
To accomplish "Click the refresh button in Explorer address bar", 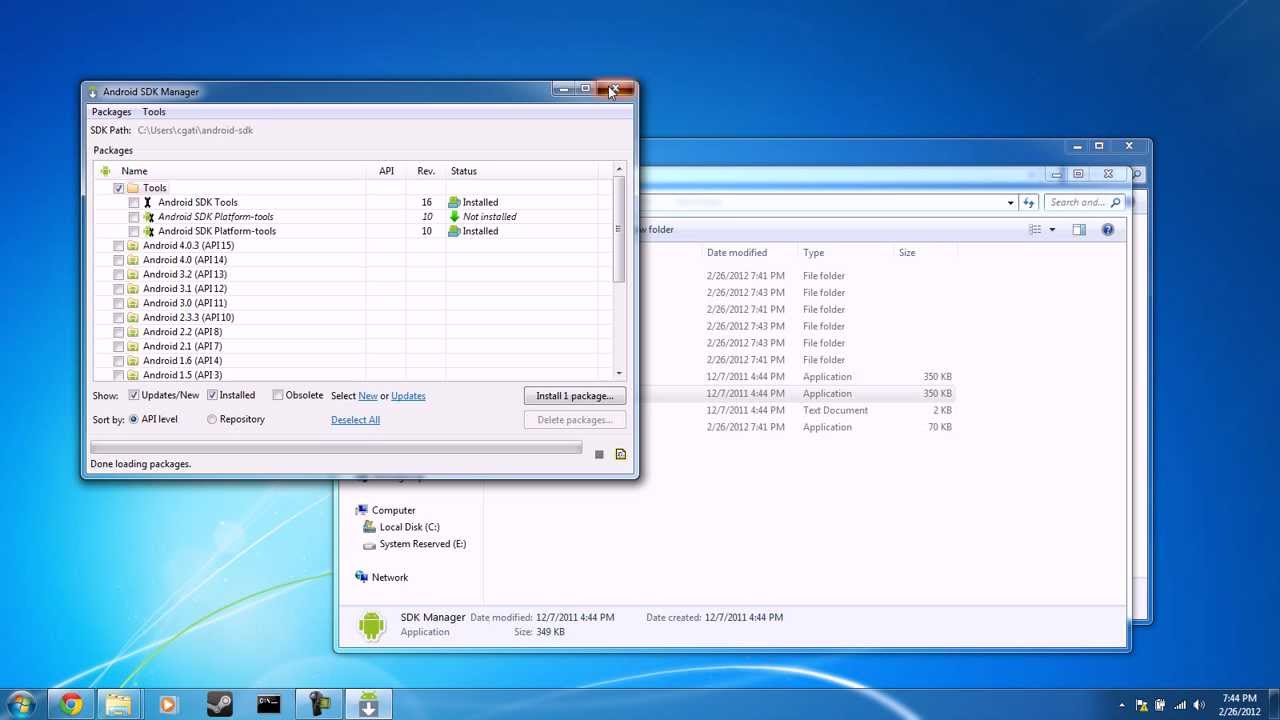I will tap(1029, 203).
